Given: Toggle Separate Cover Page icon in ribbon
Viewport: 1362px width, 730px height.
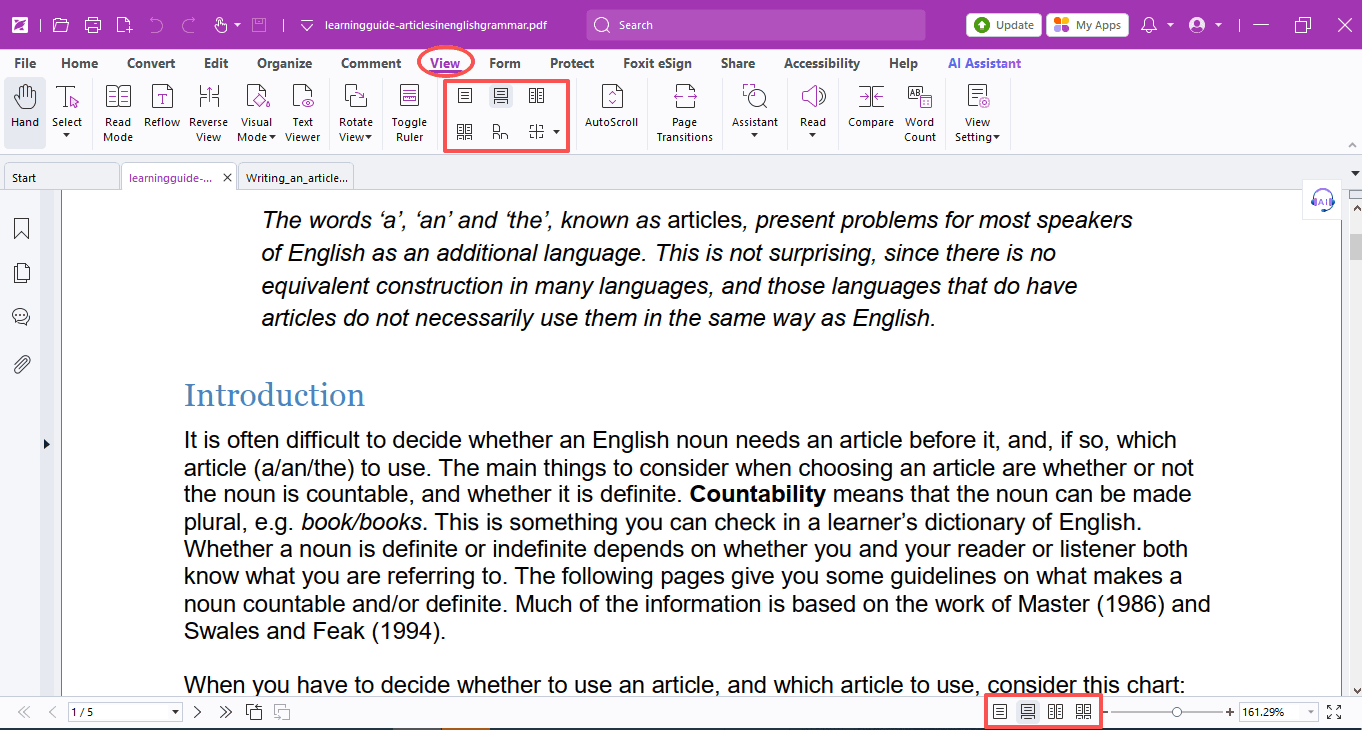Looking at the screenshot, I should point(501,131).
